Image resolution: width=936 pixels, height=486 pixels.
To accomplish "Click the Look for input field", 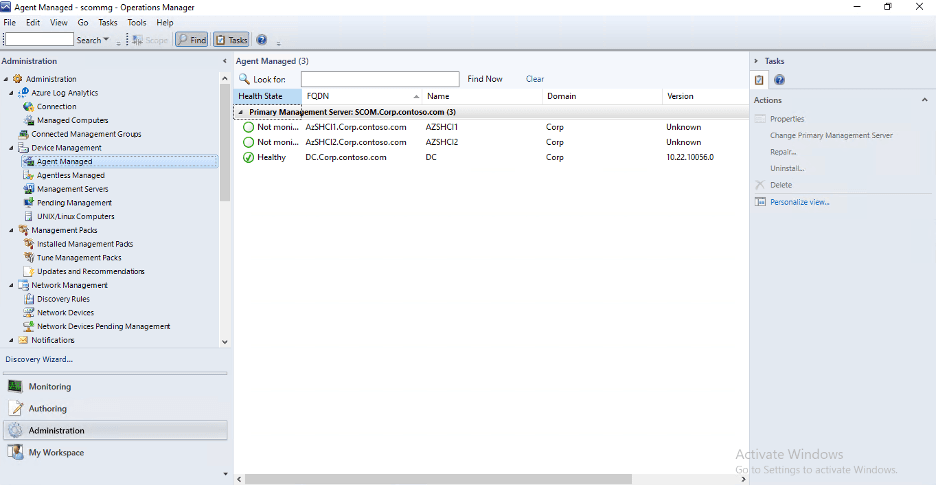I will coord(380,79).
